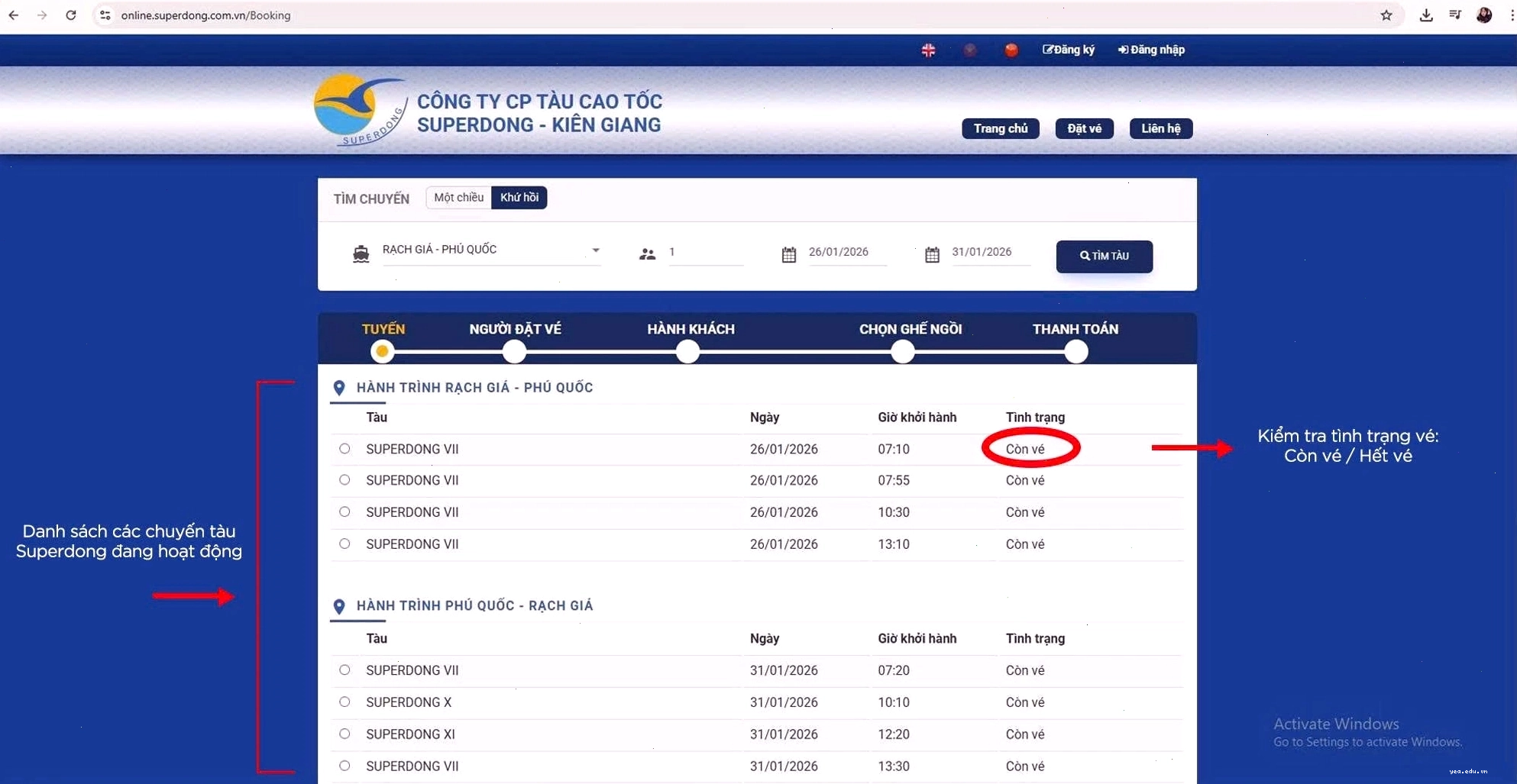Open the return date calendar icon
Viewport: 1517px width, 784px height.
(x=932, y=254)
